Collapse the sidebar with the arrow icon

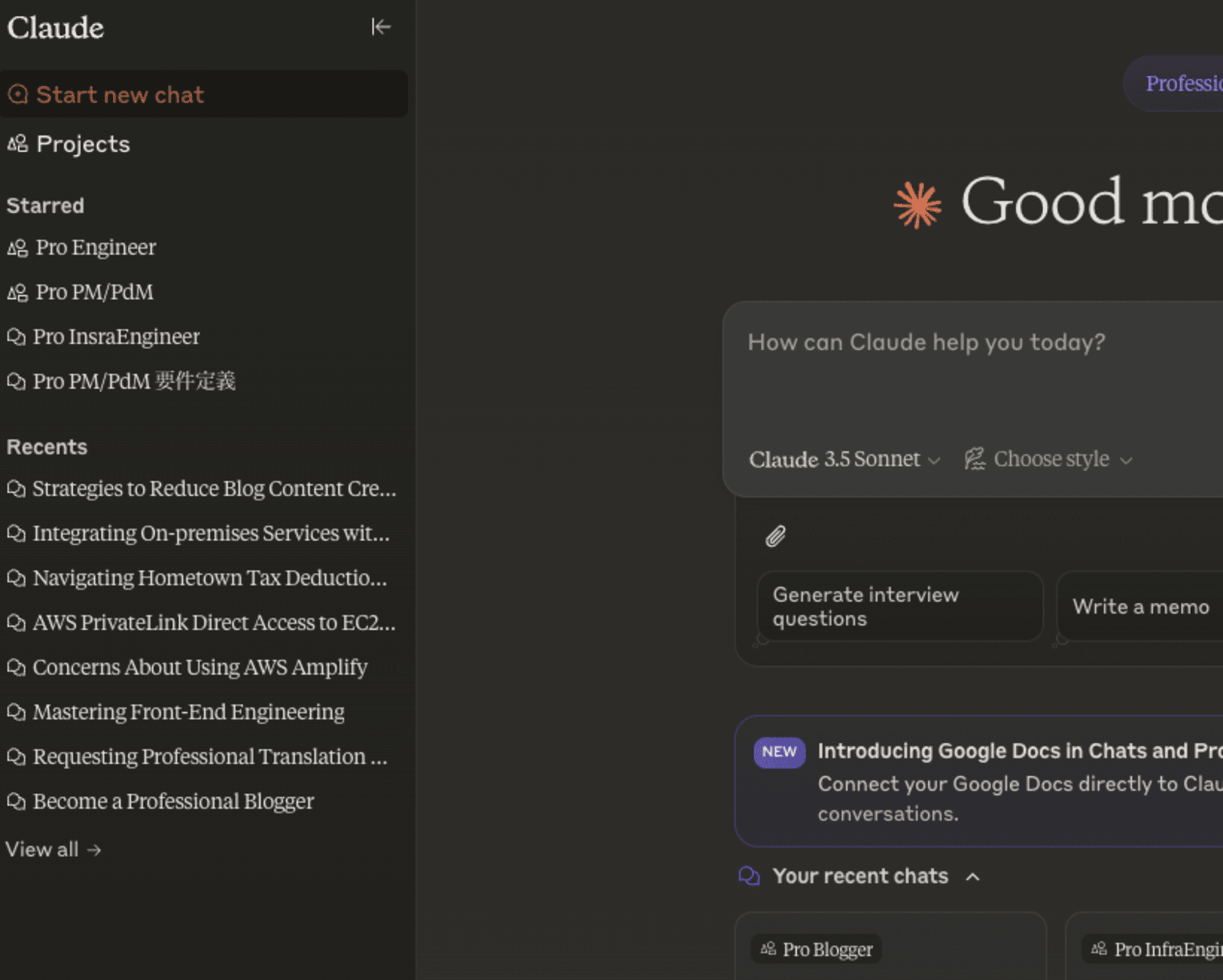[x=380, y=27]
